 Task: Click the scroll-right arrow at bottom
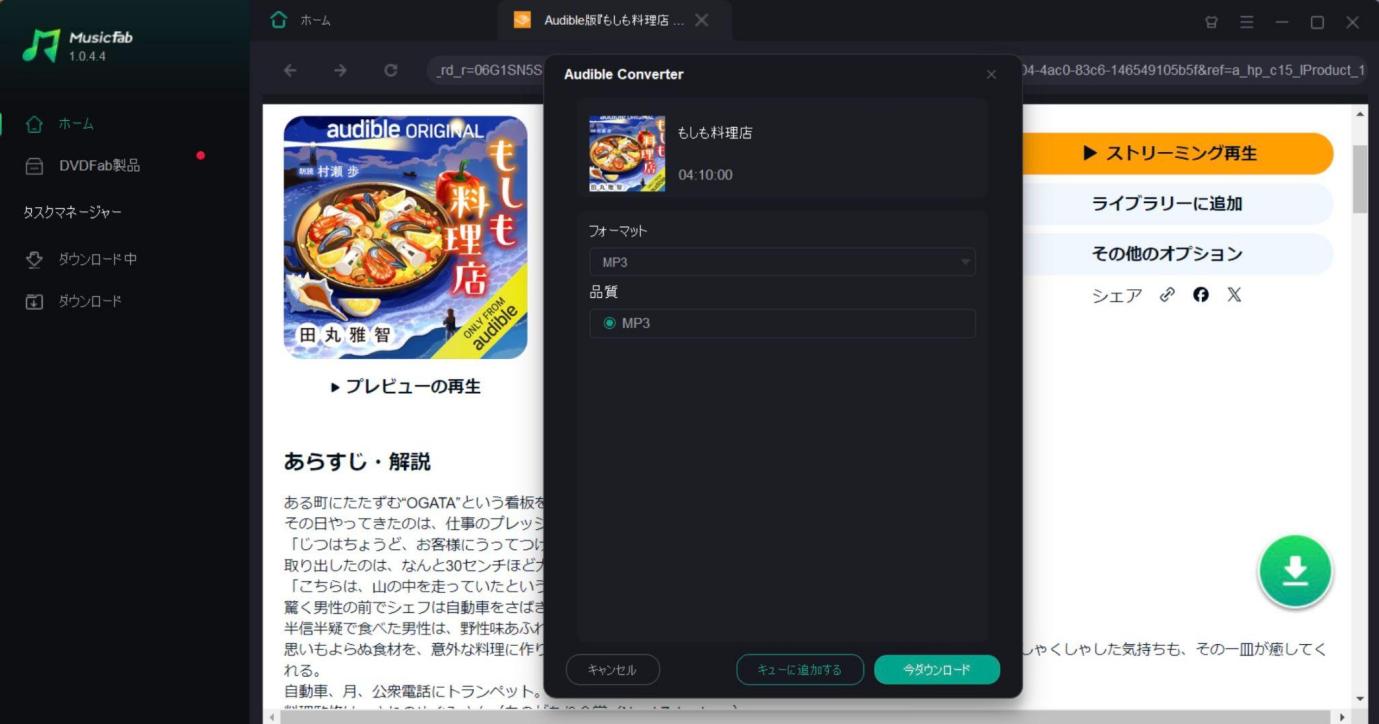point(1341,717)
